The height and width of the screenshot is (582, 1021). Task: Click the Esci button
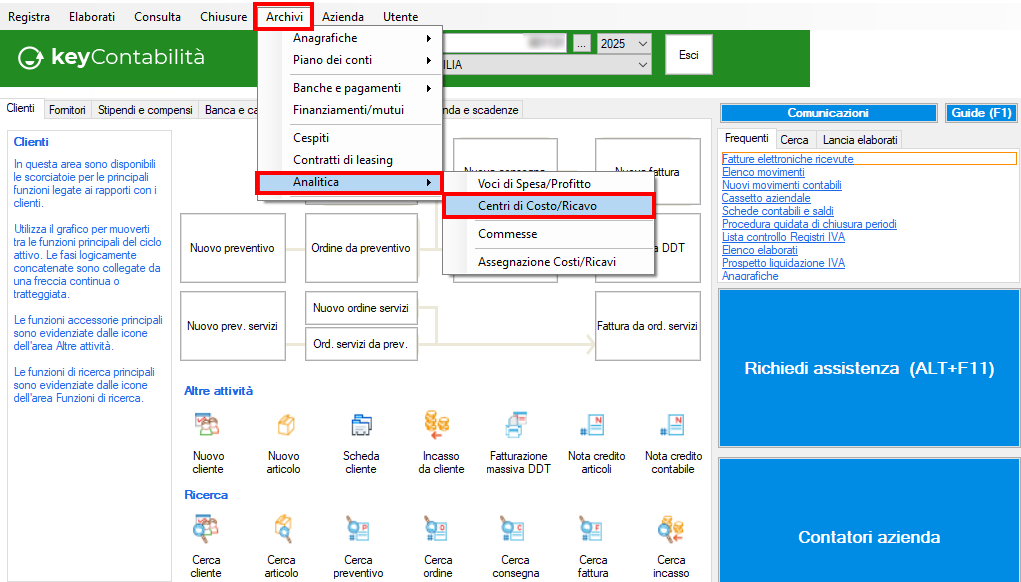(688, 55)
